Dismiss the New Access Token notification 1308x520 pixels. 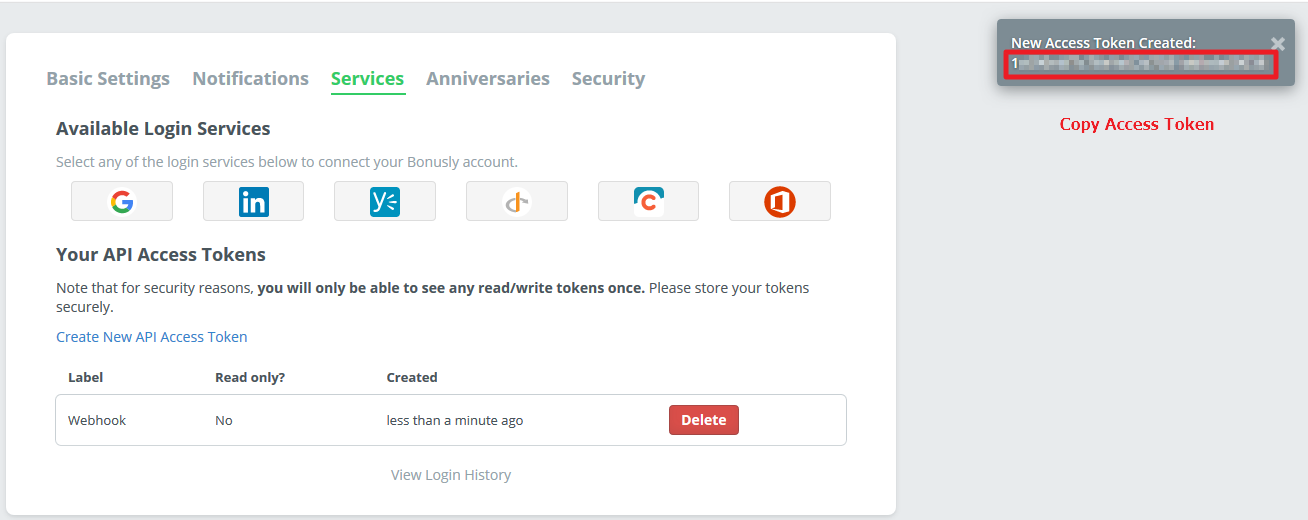(x=1278, y=43)
